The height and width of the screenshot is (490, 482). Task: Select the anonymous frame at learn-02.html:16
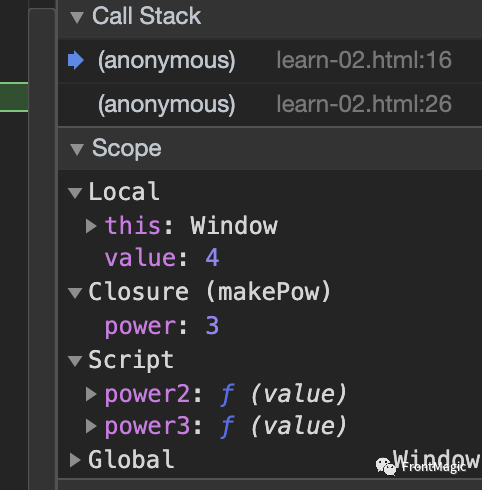tap(270, 60)
